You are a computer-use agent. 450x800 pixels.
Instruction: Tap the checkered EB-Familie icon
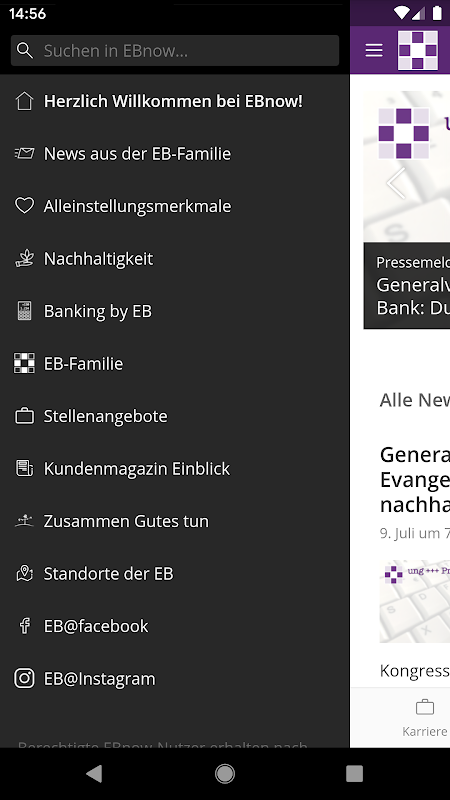pos(24,363)
